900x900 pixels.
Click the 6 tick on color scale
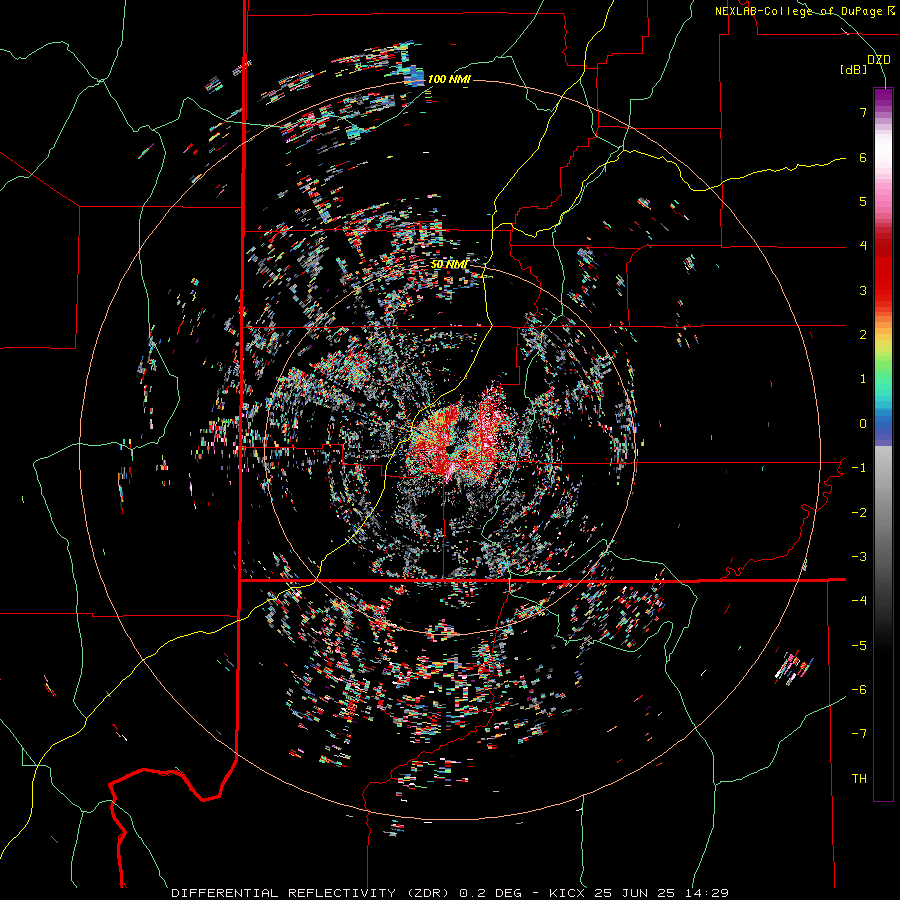point(863,157)
